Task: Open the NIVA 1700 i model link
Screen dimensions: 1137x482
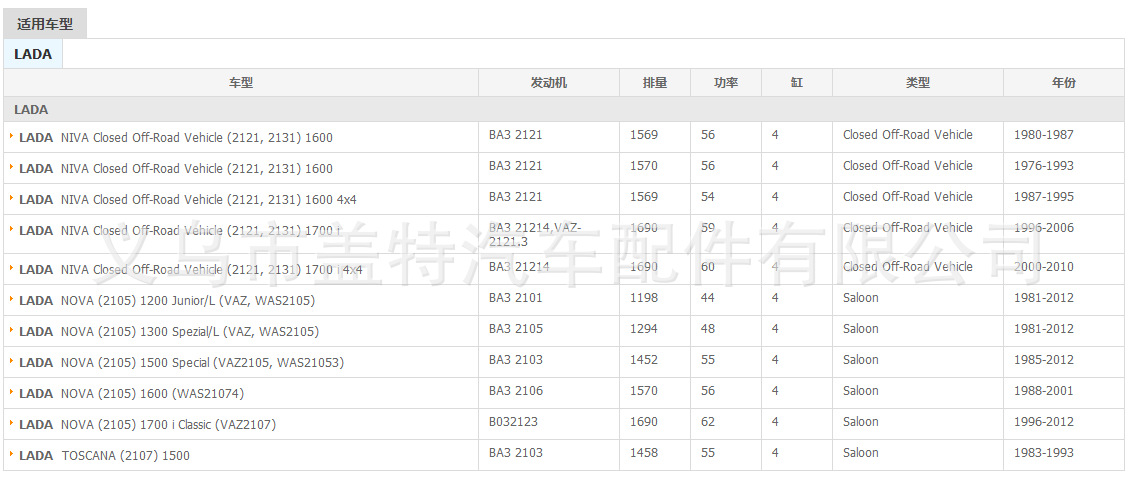Action: (x=180, y=230)
